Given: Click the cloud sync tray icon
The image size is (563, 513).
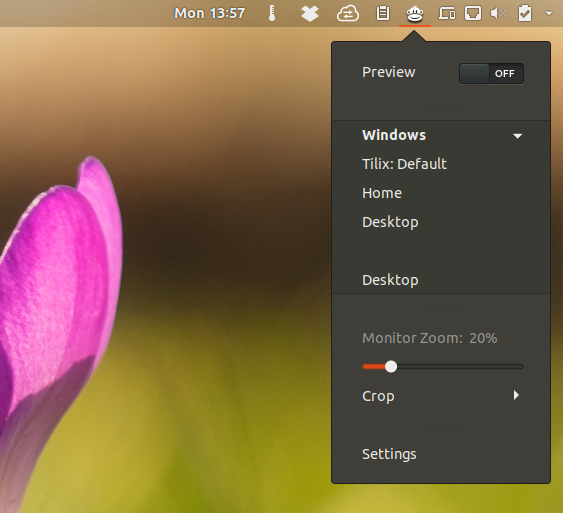Looking at the screenshot, I should [x=348, y=14].
